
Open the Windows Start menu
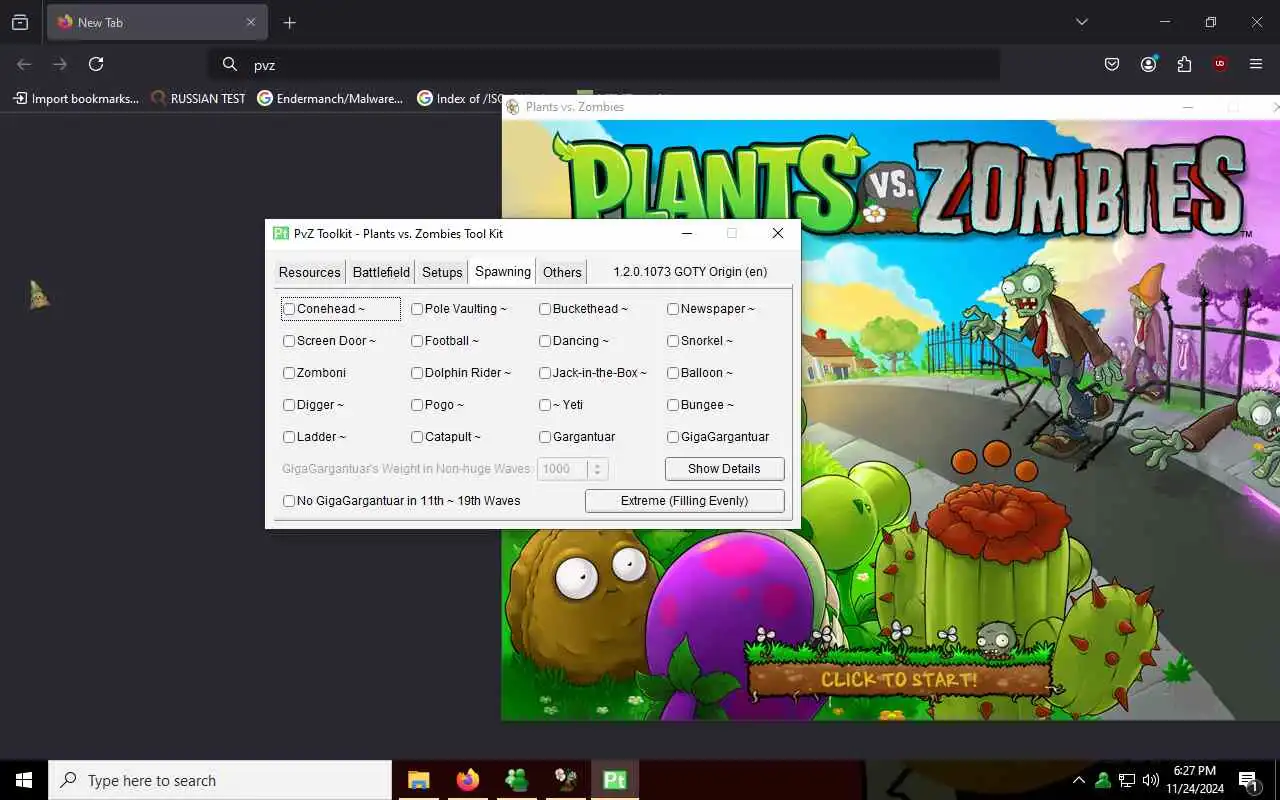[24, 780]
